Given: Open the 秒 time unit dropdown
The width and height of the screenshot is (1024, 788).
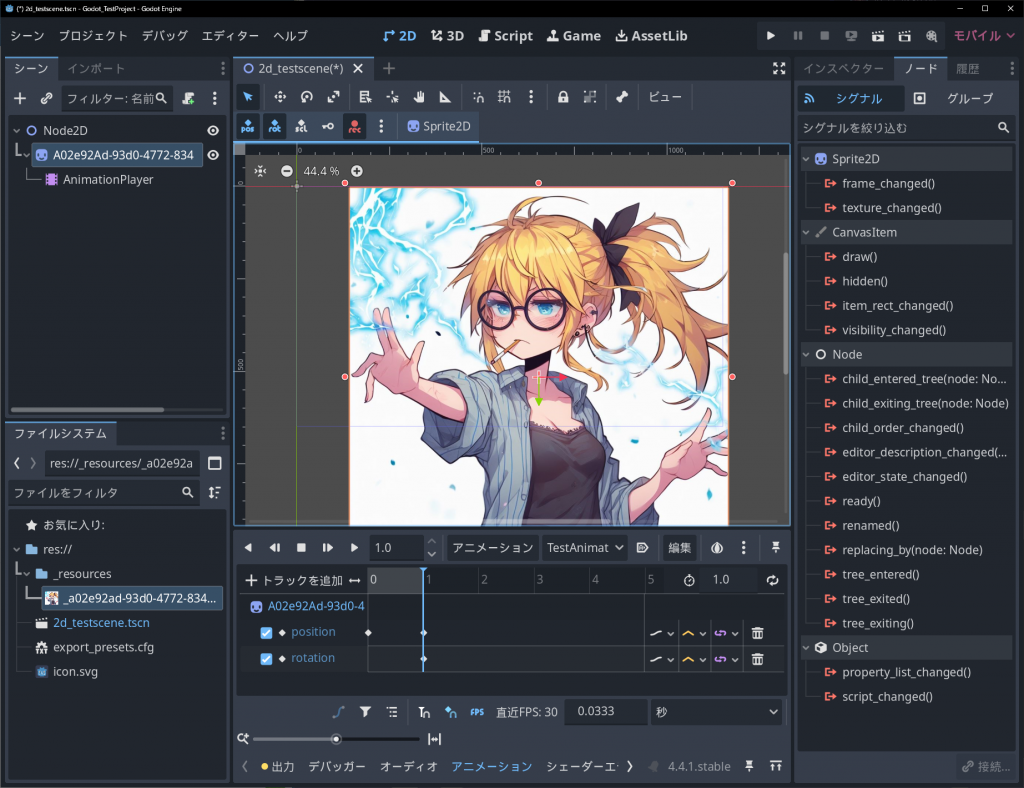Looking at the screenshot, I should [x=715, y=712].
